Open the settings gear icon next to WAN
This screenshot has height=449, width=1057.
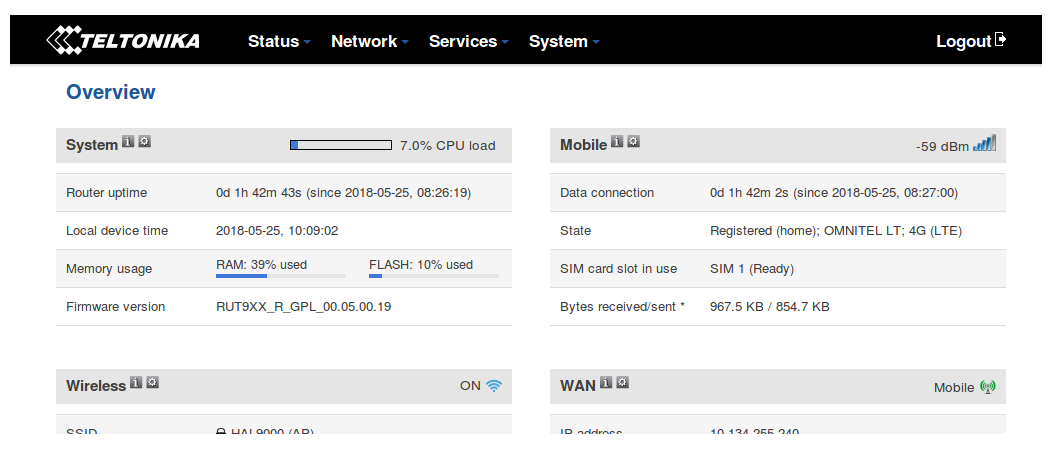click(x=622, y=383)
